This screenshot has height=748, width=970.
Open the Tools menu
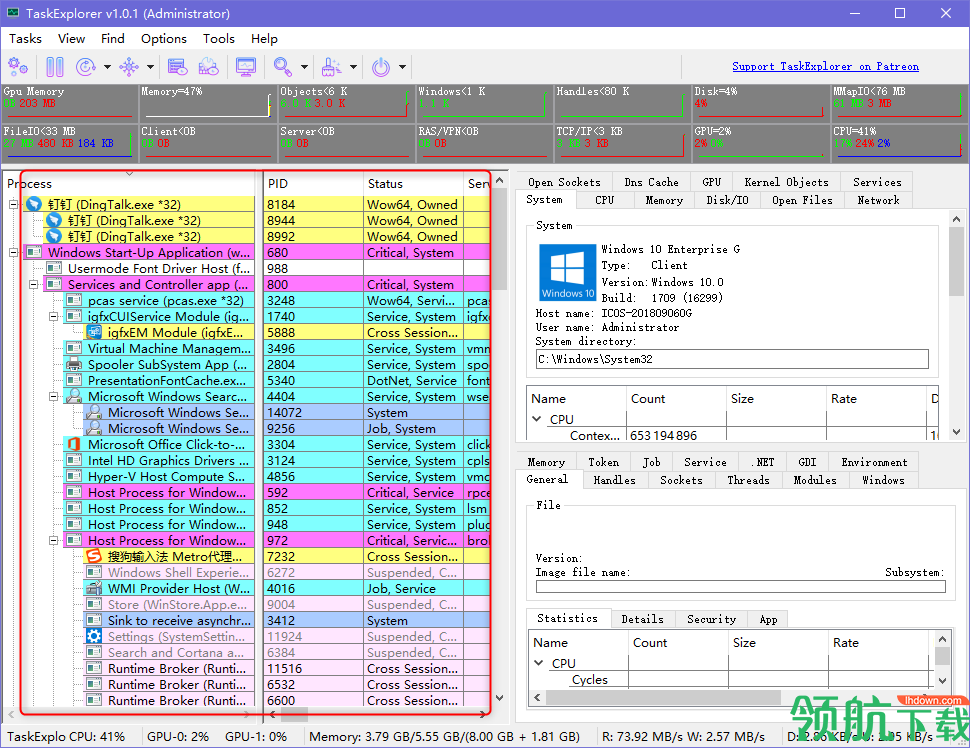218,38
